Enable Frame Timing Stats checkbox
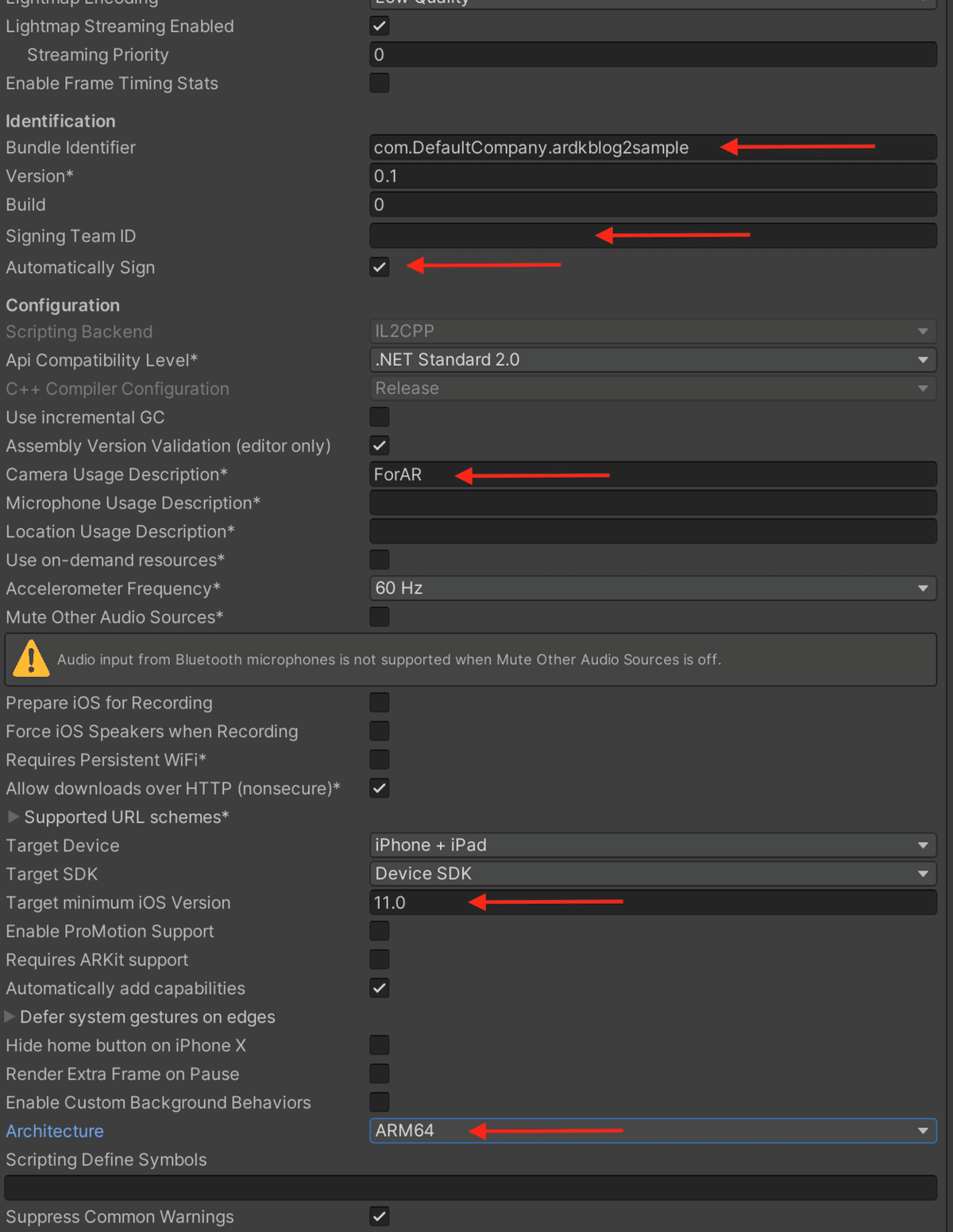The width and height of the screenshot is (953, 1232). [380, 83]
